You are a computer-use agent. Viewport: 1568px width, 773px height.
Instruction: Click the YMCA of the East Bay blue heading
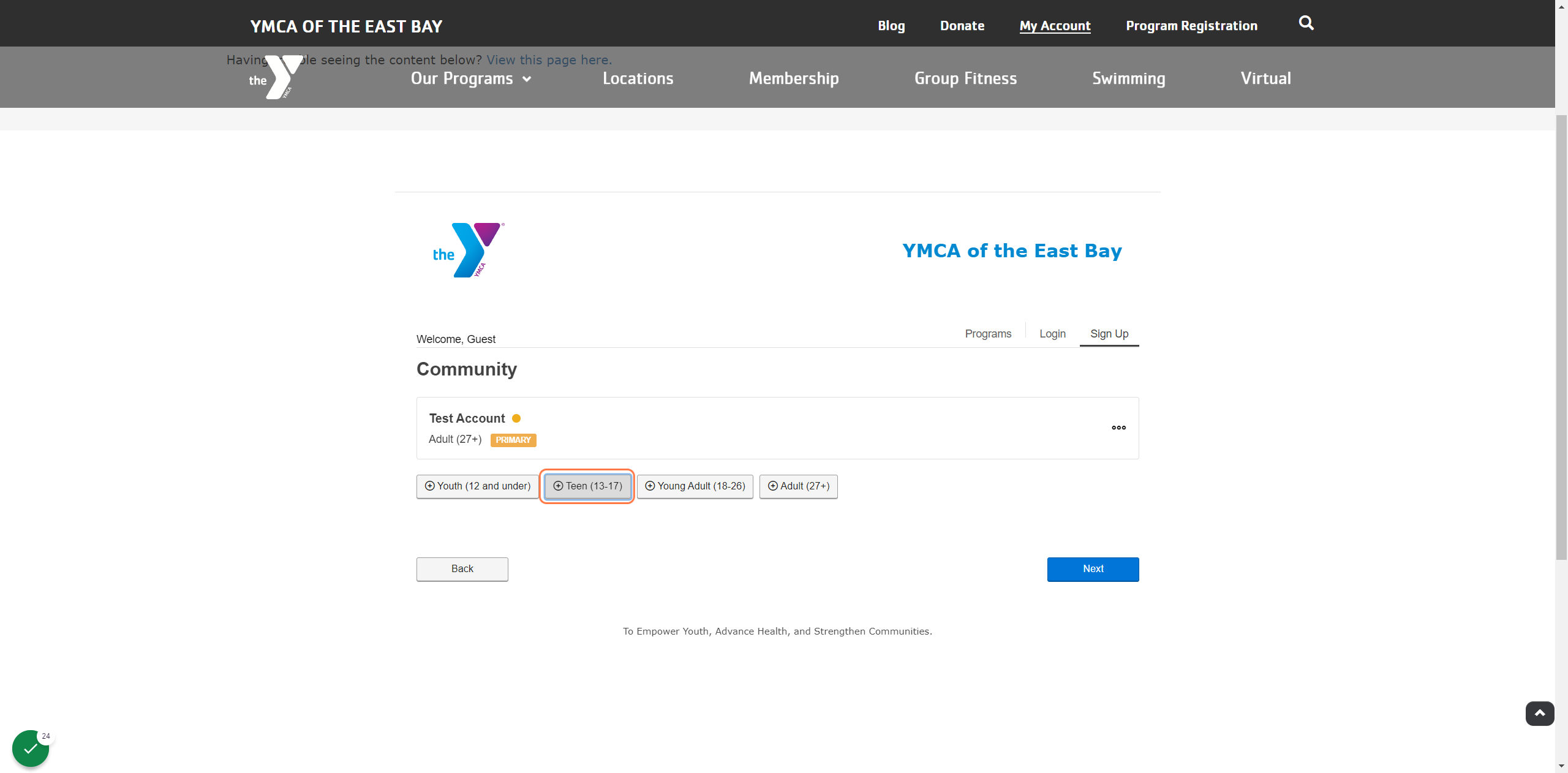click(x=1012, y=251)
